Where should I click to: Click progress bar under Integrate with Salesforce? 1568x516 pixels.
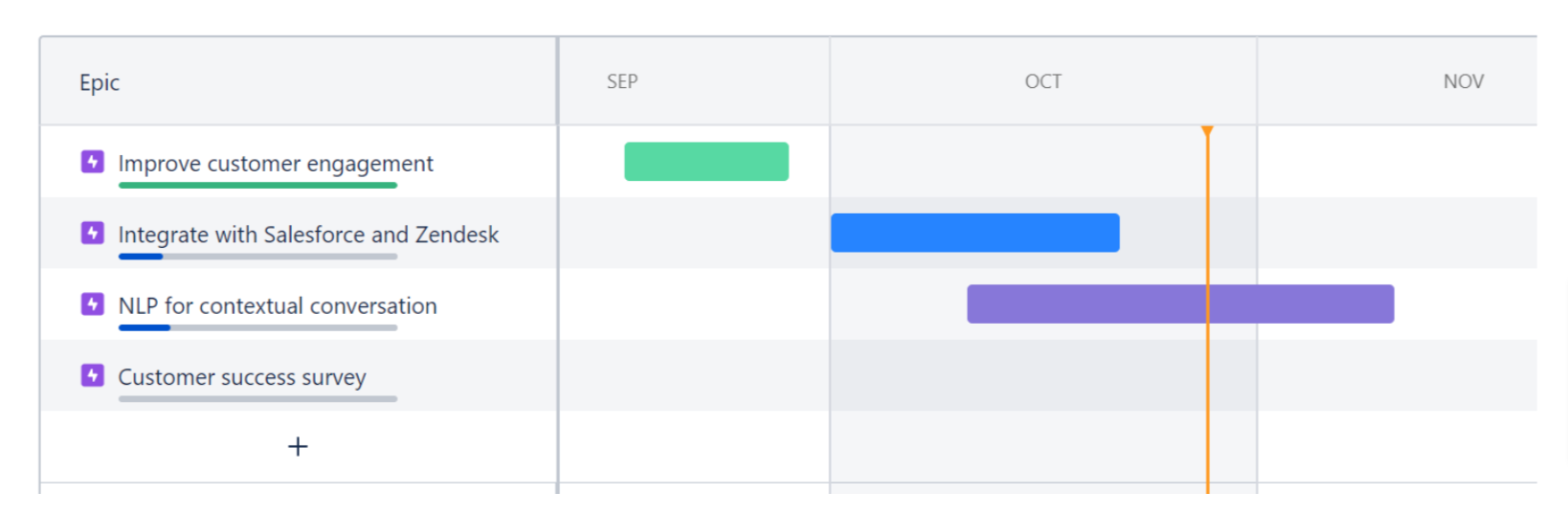[x=258, y=257]
